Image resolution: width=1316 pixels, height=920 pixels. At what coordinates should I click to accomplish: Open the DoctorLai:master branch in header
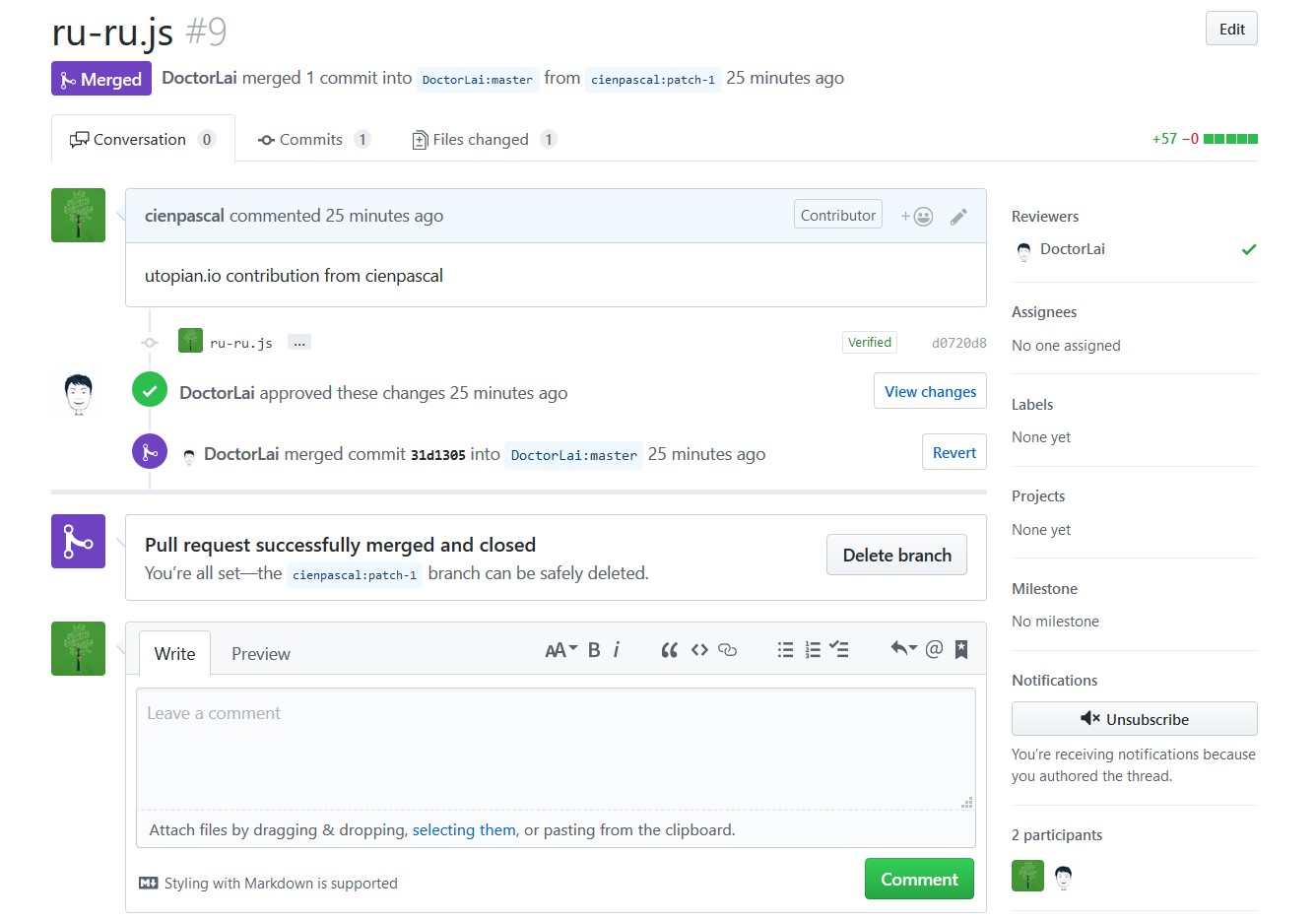(478, 80)
